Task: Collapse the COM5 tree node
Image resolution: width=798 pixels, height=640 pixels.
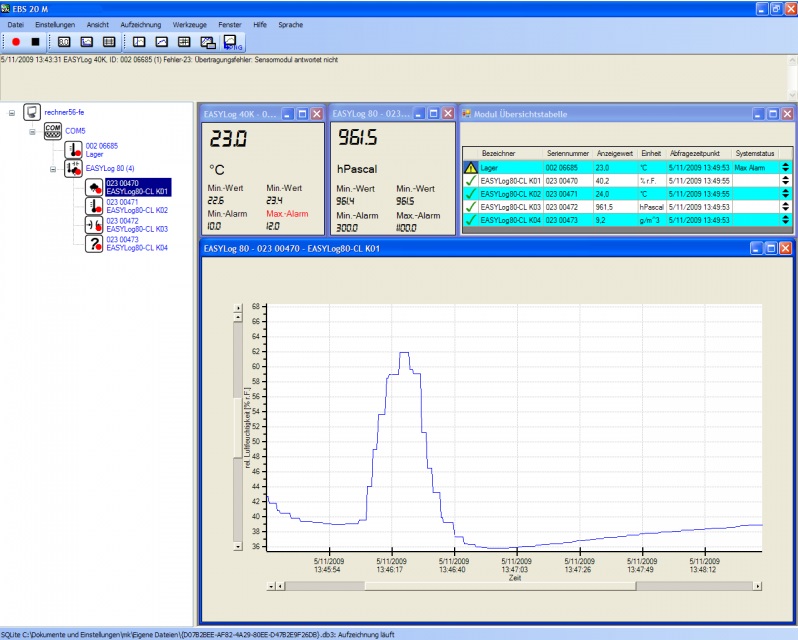Action: click(x=32, y=132)
